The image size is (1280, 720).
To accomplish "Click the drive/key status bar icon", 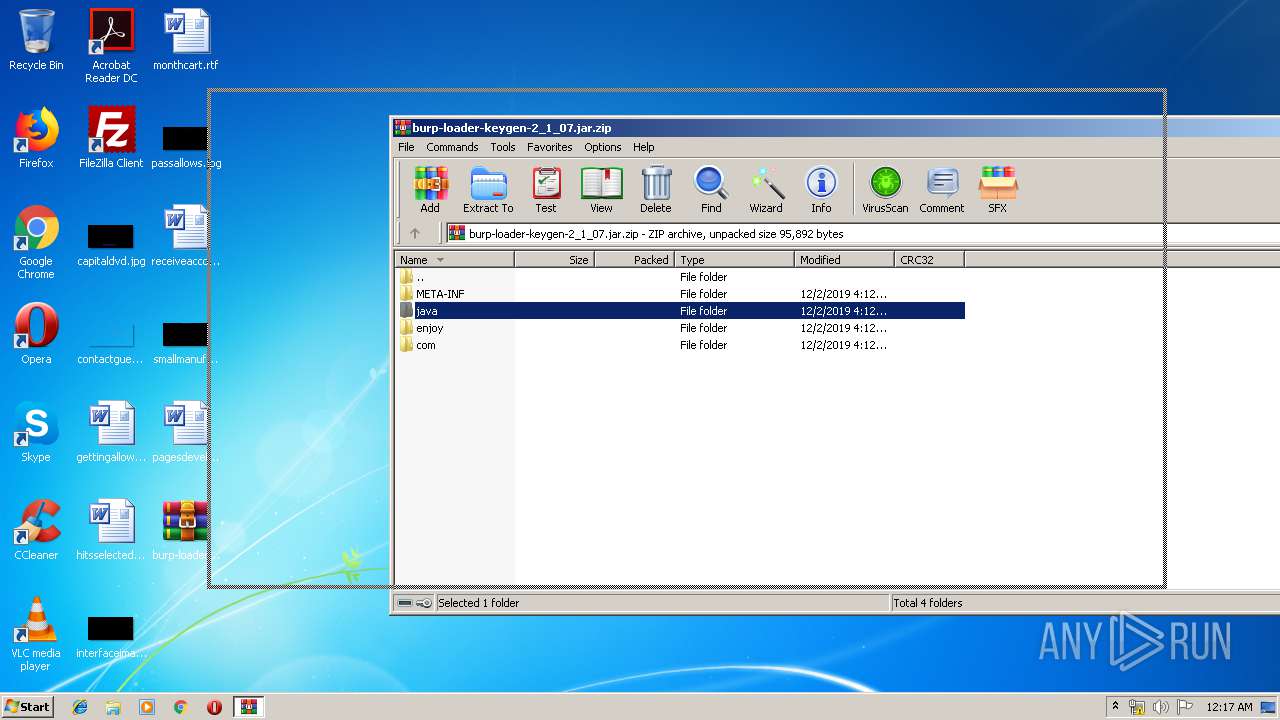I will pyautogui.click(x=414, y=603).
